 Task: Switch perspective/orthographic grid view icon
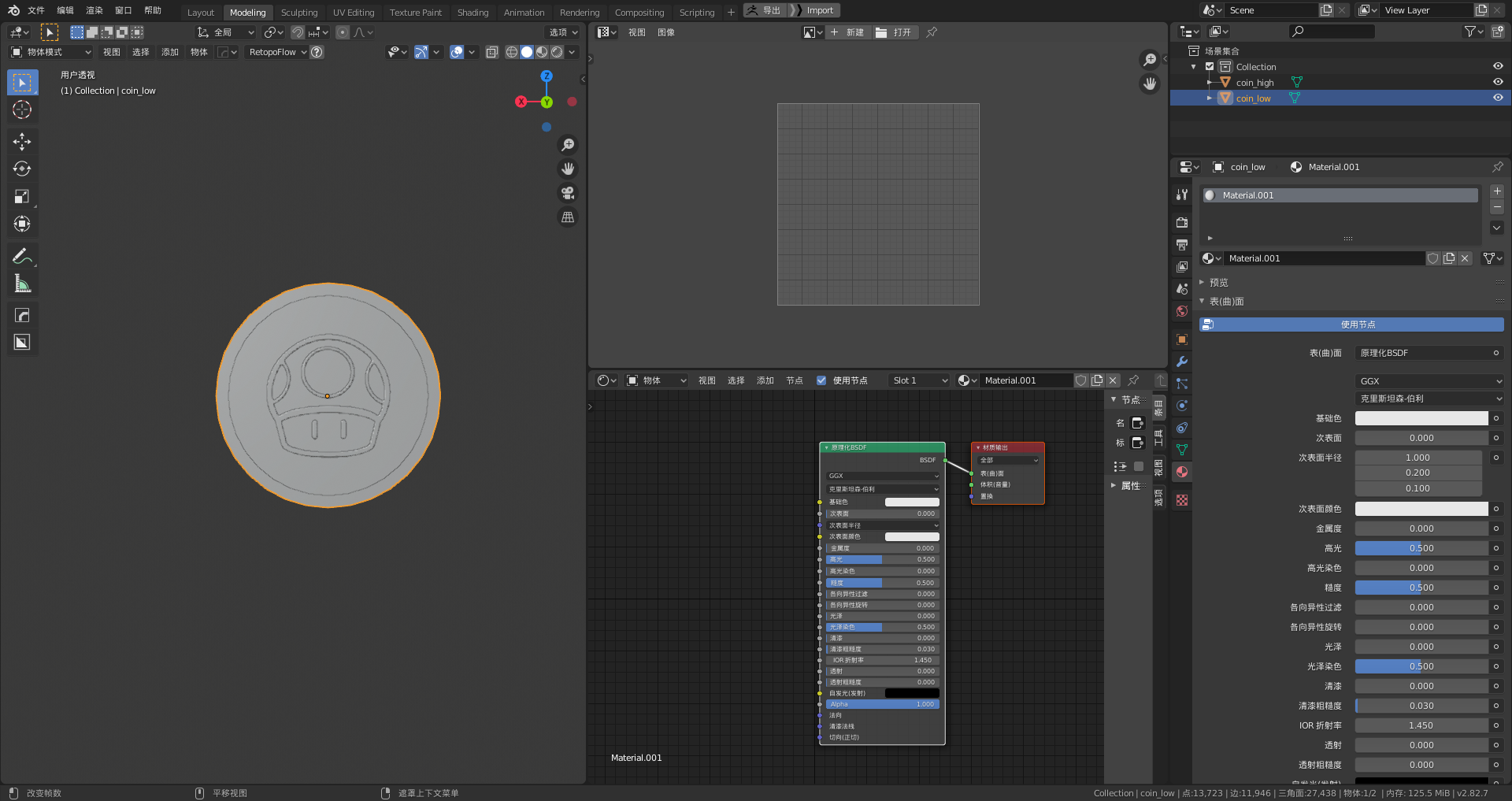pos(567,217)
